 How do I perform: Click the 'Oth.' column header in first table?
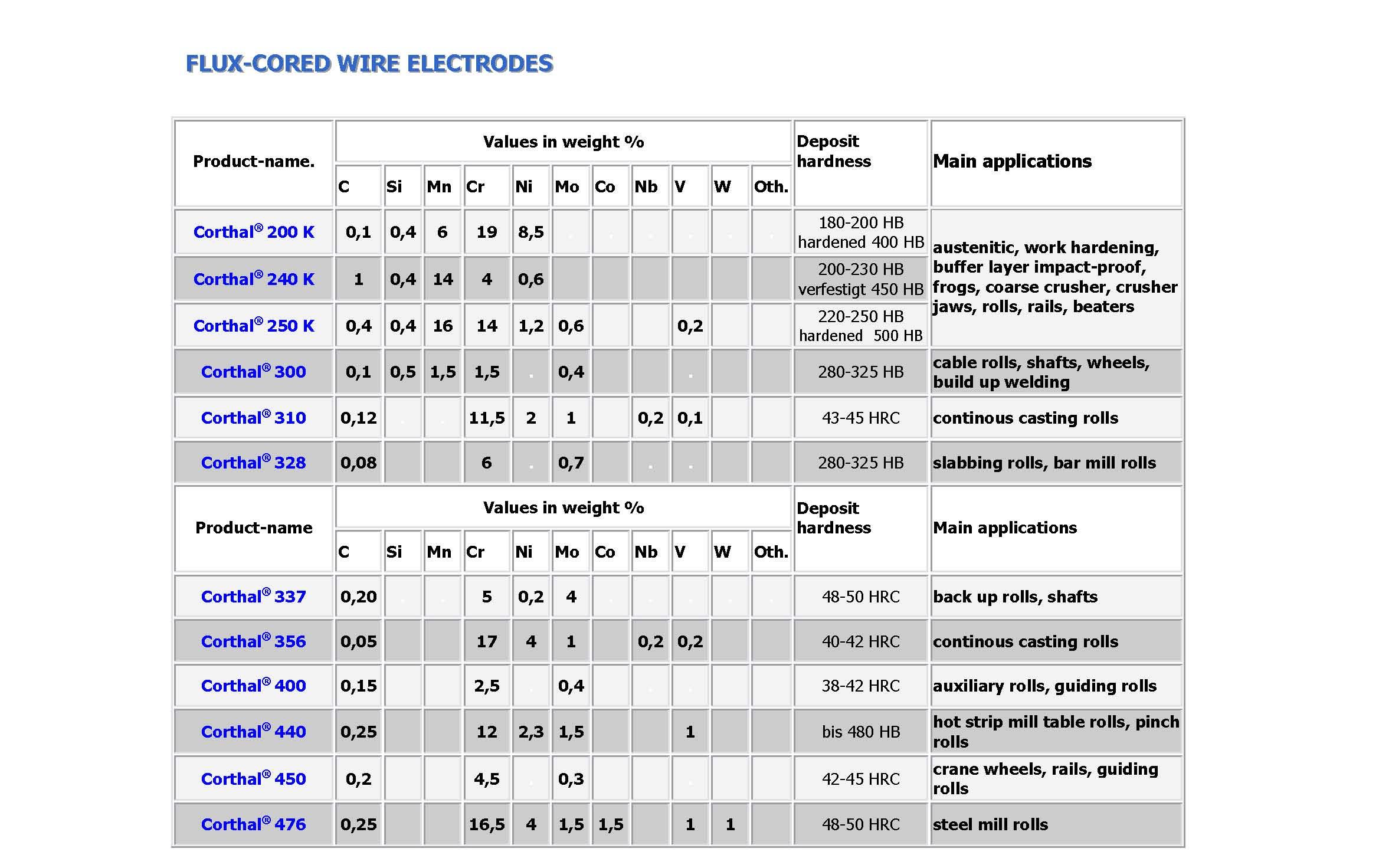coord(771,186)
